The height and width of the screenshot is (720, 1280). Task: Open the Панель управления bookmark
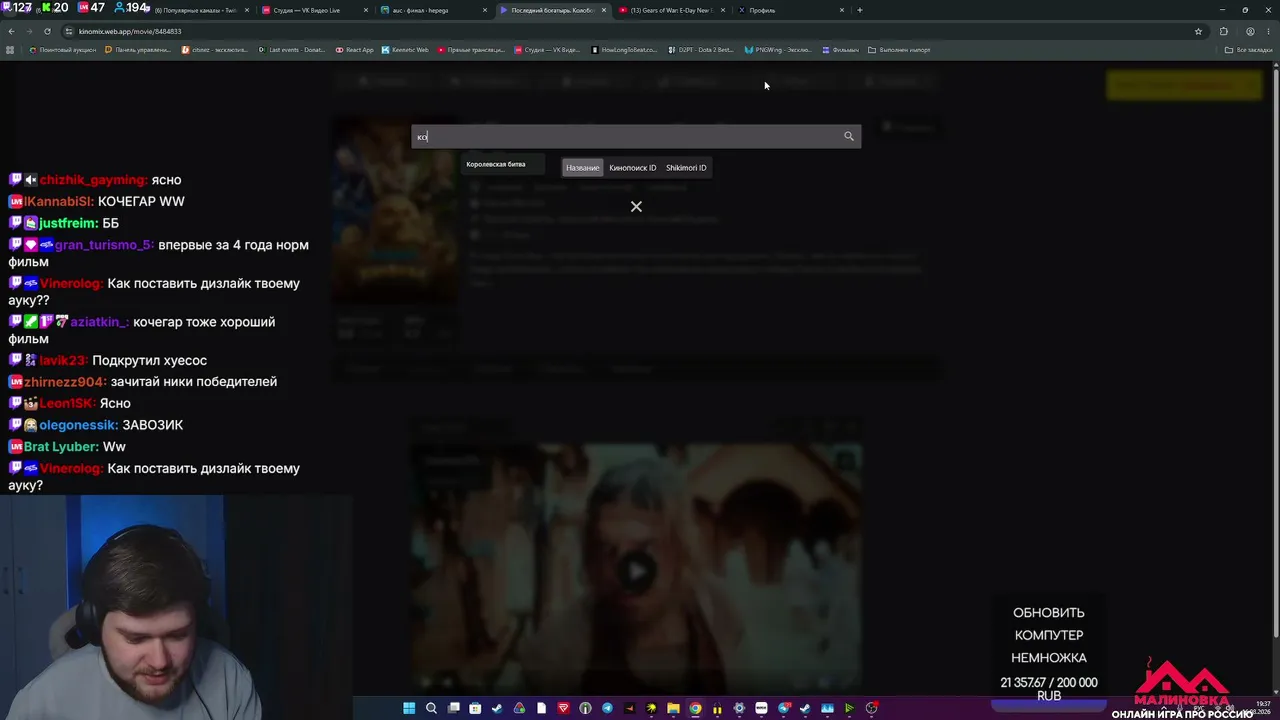click(x=138, y=50)
